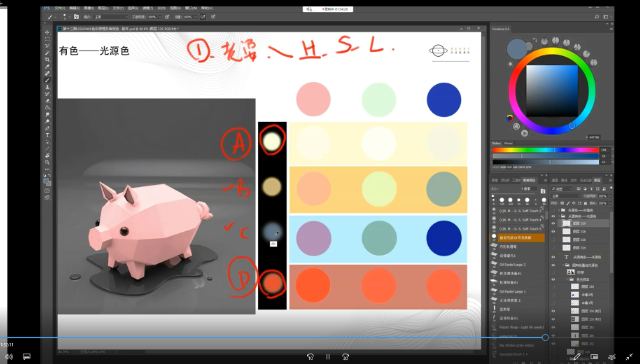Select the Lasso tool
Viewport: 640px width, 364px height.
[47, 46]
